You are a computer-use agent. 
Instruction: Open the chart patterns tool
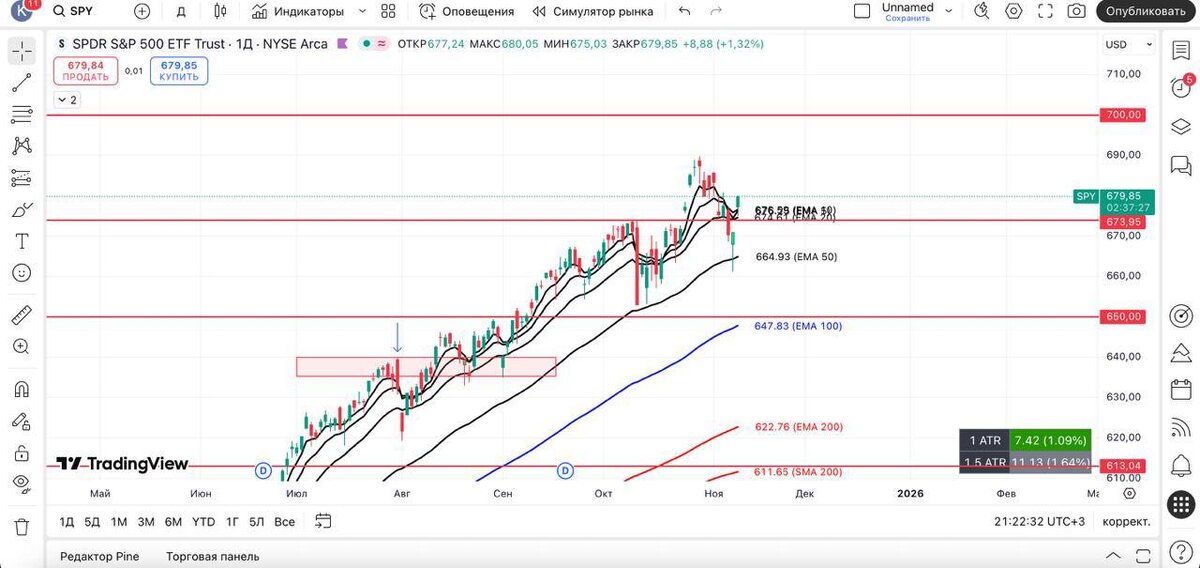coord(21,146)
